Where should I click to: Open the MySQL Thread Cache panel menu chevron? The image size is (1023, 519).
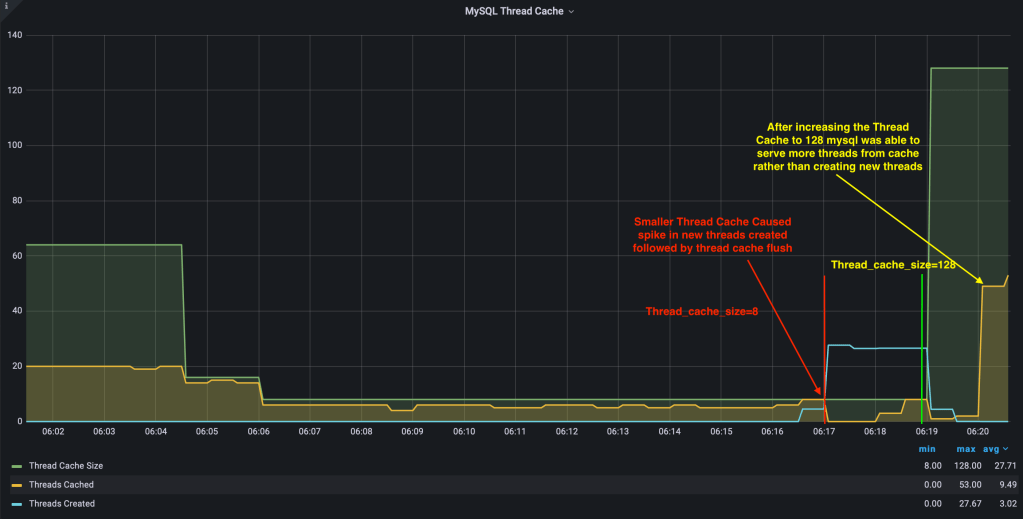click(572, 12)
